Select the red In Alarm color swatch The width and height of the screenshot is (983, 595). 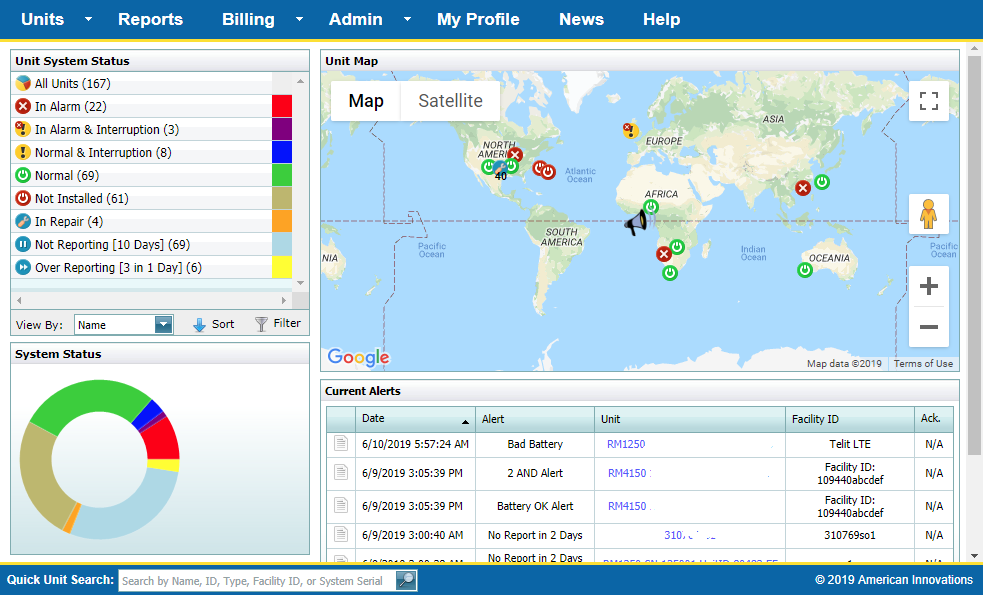click(282, 107)
